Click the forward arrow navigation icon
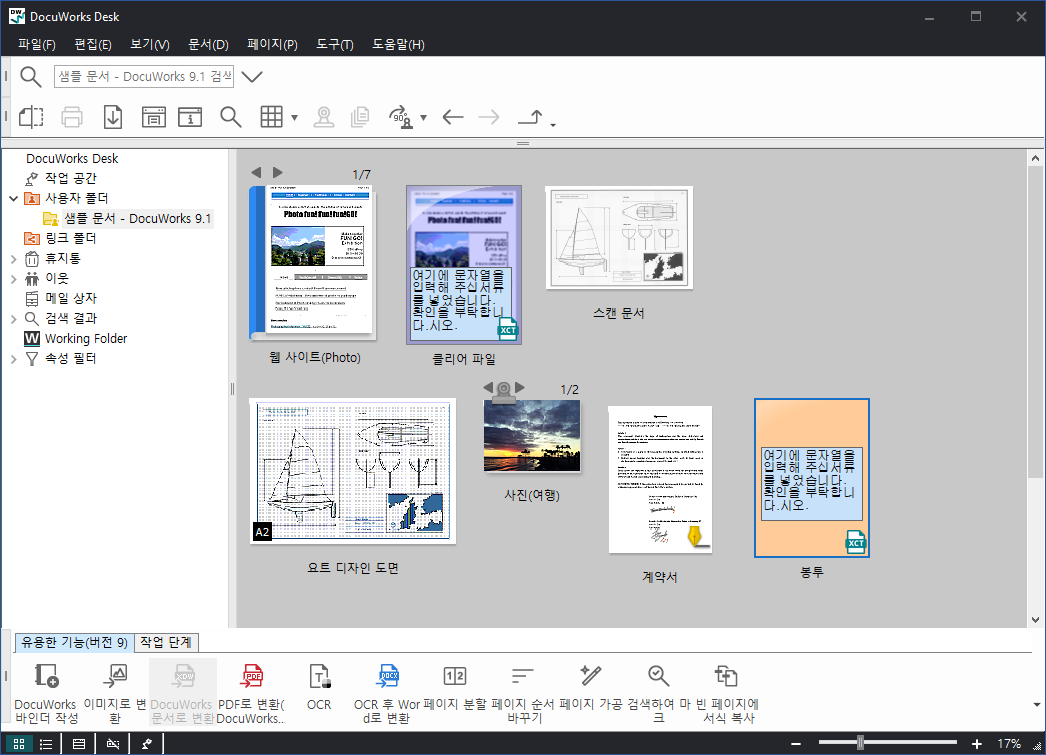Image resolution: width=1046 pixels, height=755 pixels. coord(489,117)
